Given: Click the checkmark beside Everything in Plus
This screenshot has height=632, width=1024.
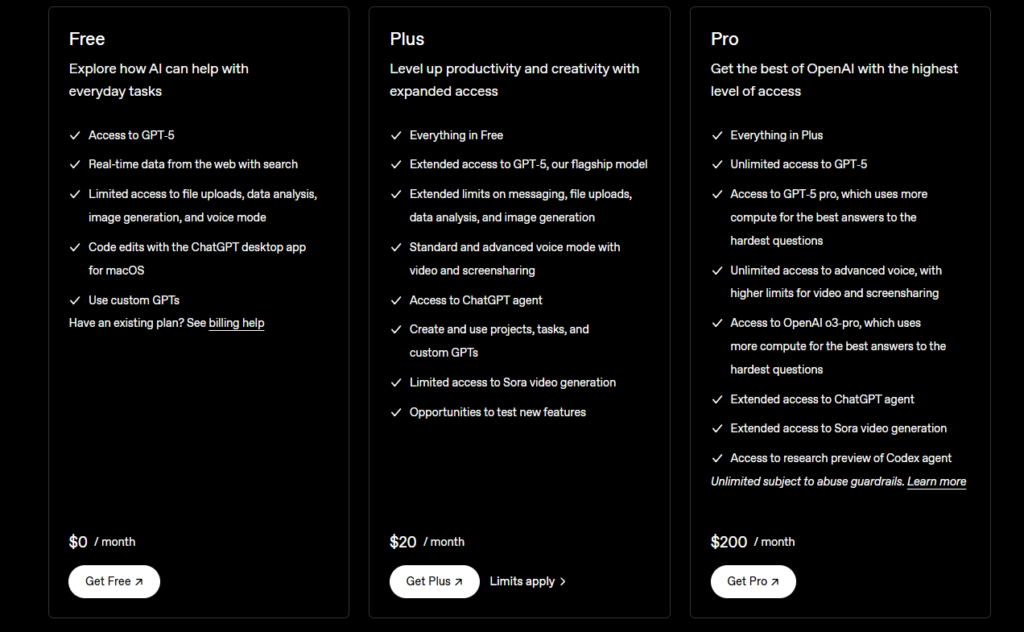Looking at the screenshot, I should pyautogui.click(x=717, y=135).
